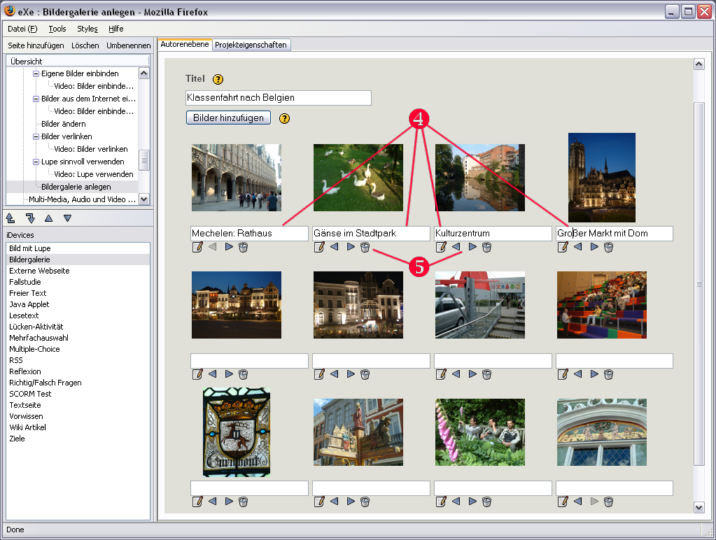Open the Styles menu
This screenshot has height=540, width=716.
[x=87, y=29]
